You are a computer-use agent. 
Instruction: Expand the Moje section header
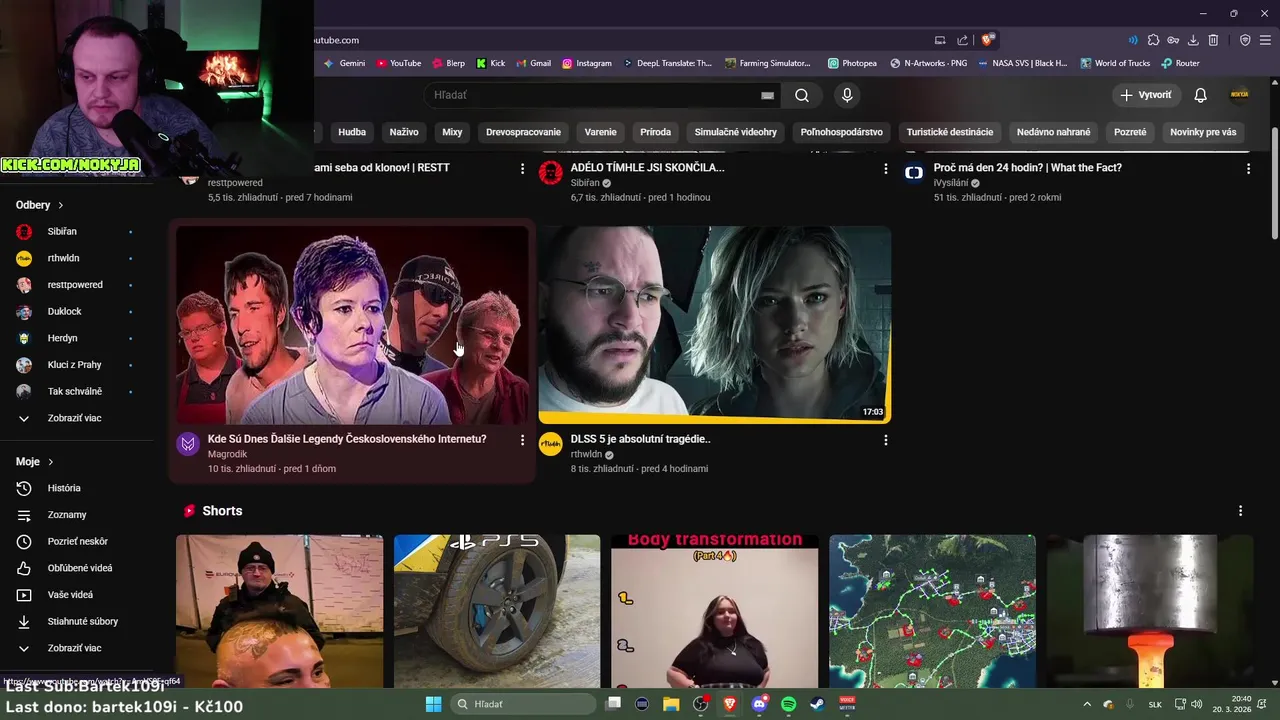point(35,462)
